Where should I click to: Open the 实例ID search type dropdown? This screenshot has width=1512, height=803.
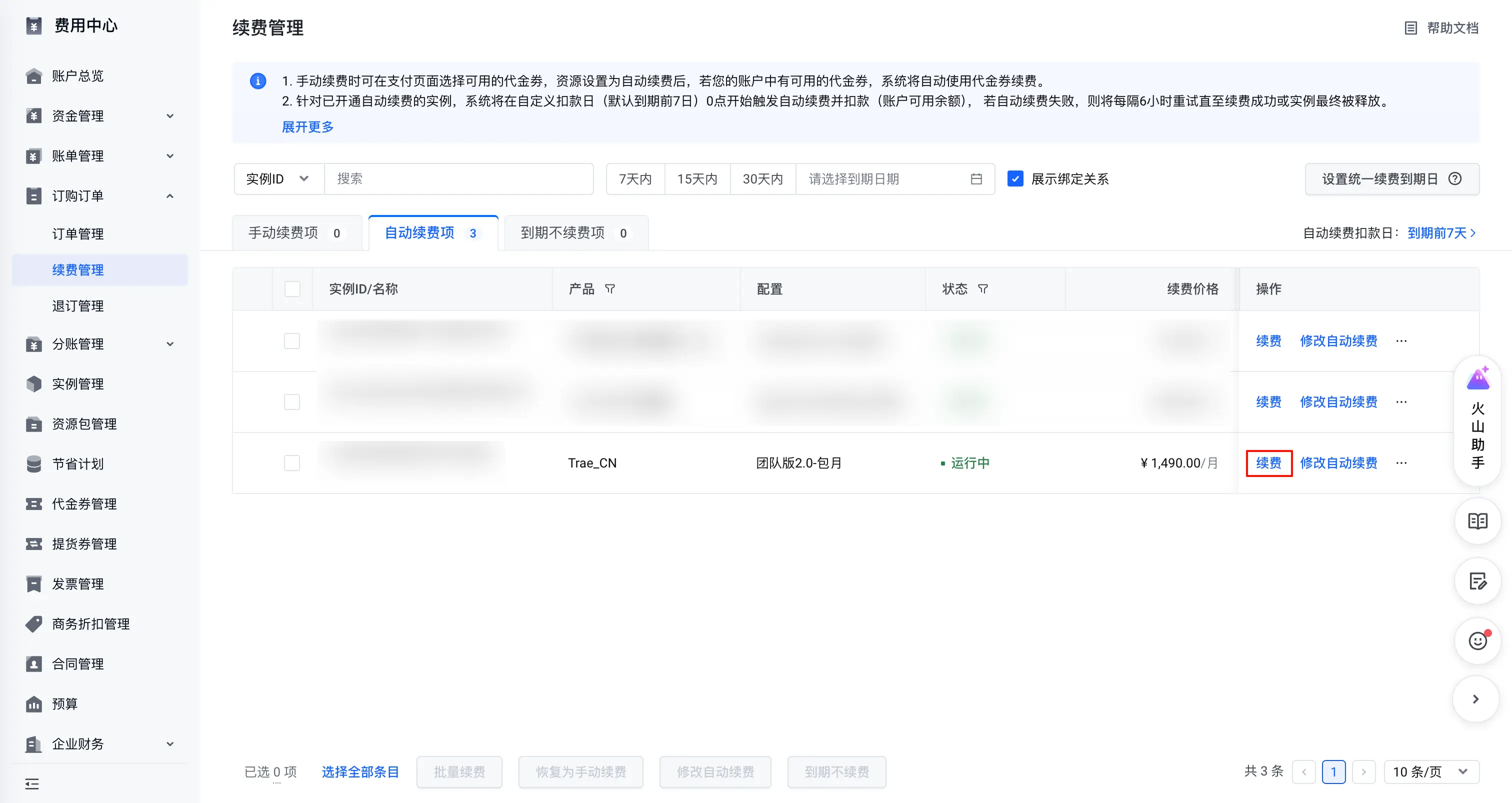(279, 178)
